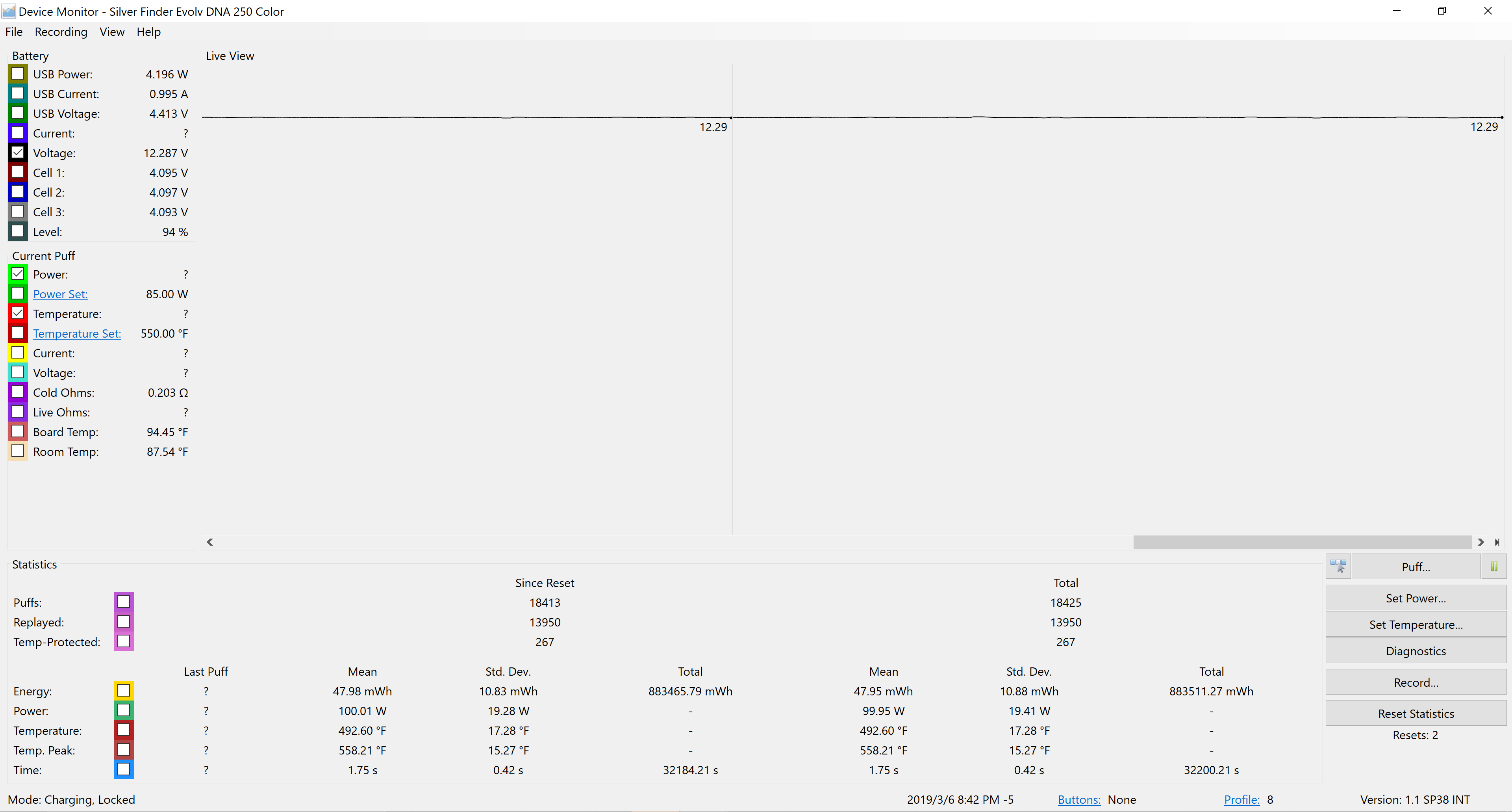Open the View menu
This screenshot has width=1512, height=812.
pos(111,32)
